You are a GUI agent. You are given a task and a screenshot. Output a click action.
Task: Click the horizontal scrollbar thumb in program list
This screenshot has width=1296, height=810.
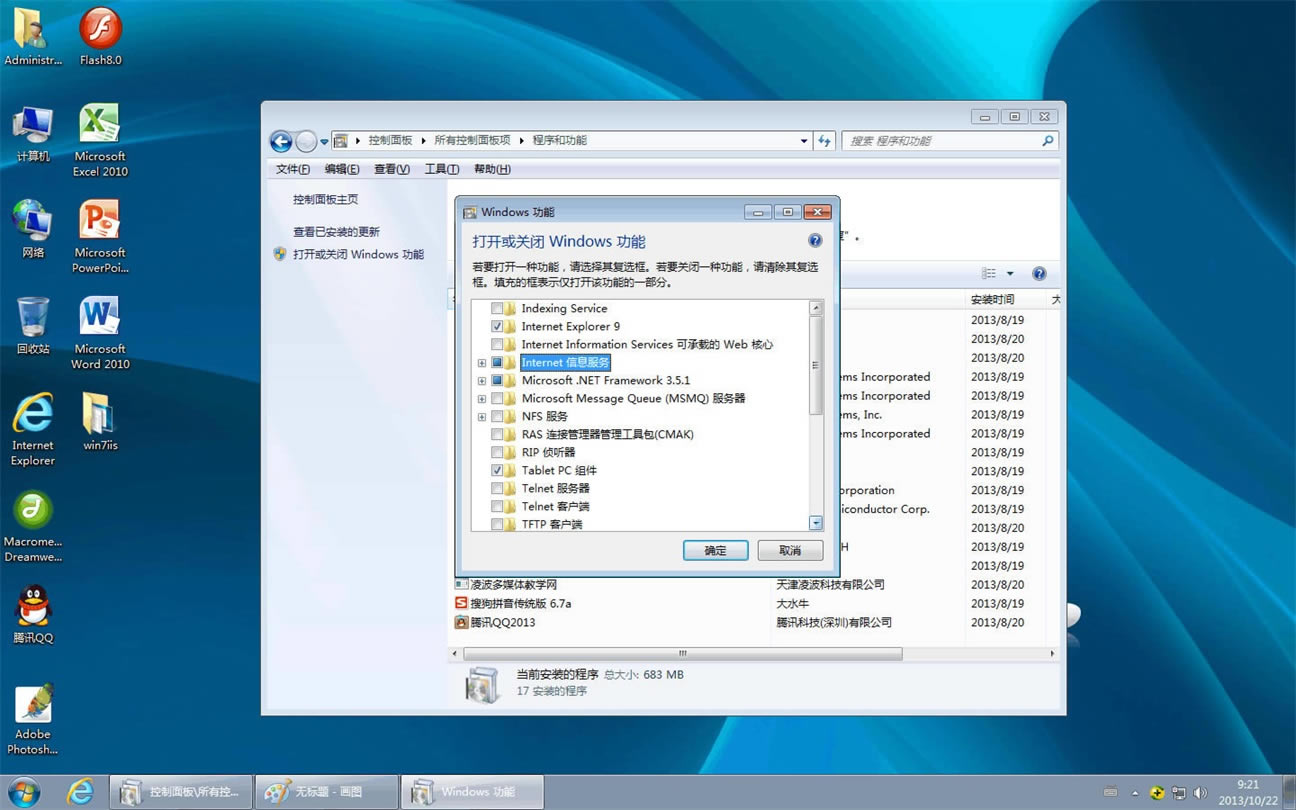point(683,653)
